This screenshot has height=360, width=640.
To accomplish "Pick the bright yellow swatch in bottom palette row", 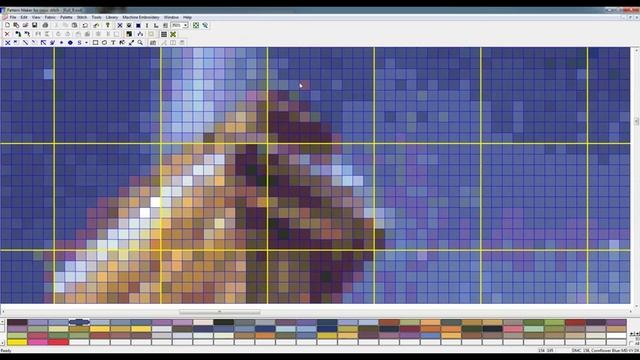I will point(17,342).
